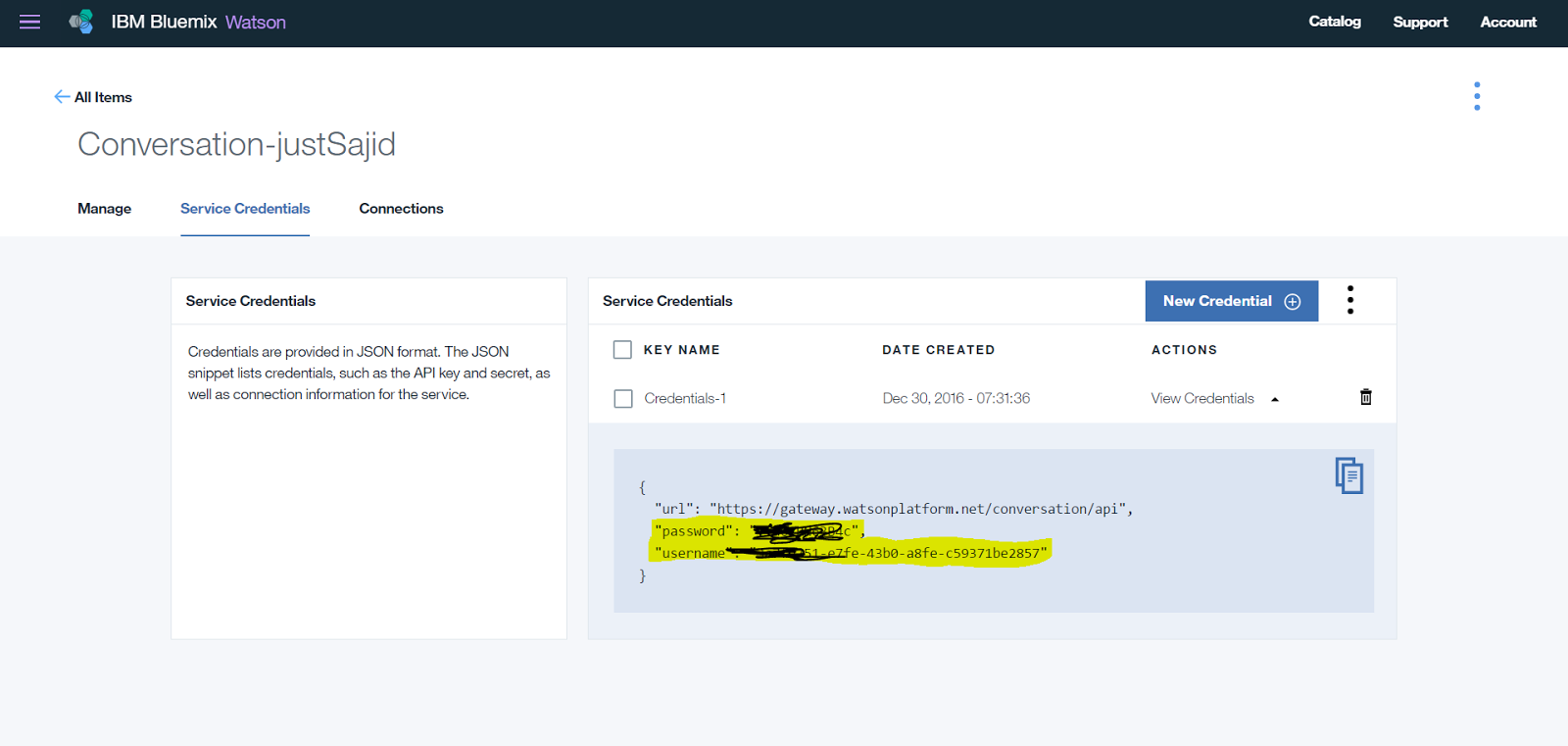1568x746 pixels.
Task: Click the Conversation-justSajid page title
Action: [237, 144]
